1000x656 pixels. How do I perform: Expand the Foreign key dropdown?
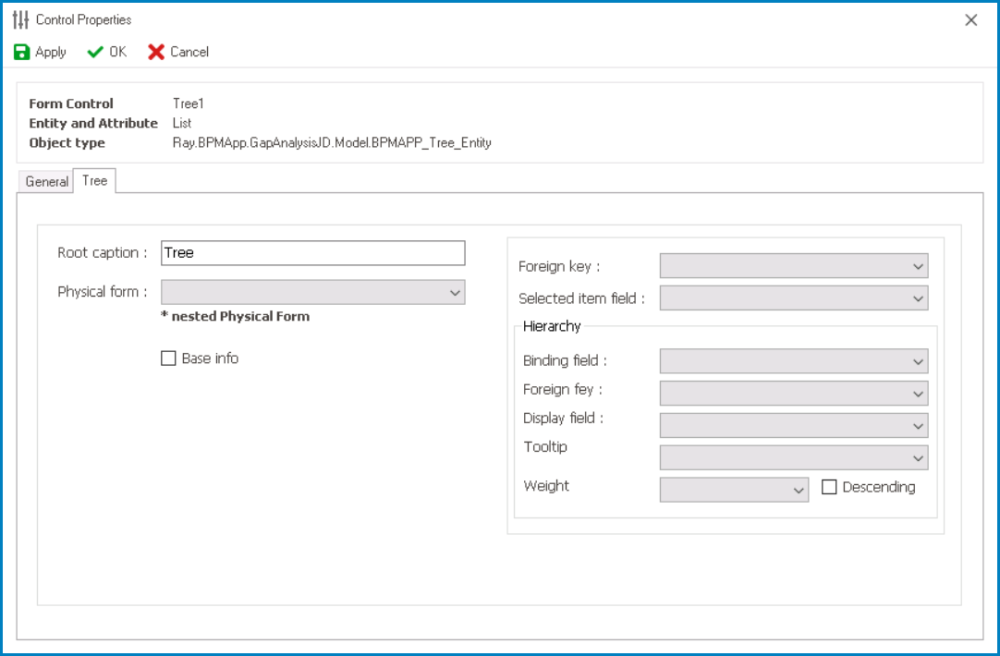[x=793, y=266]
